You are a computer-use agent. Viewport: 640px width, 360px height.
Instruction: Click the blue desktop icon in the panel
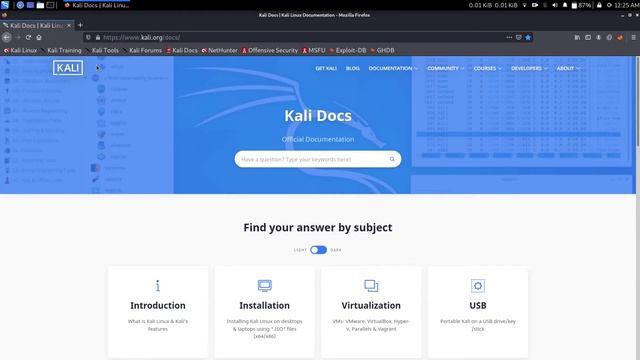[30, 5]
